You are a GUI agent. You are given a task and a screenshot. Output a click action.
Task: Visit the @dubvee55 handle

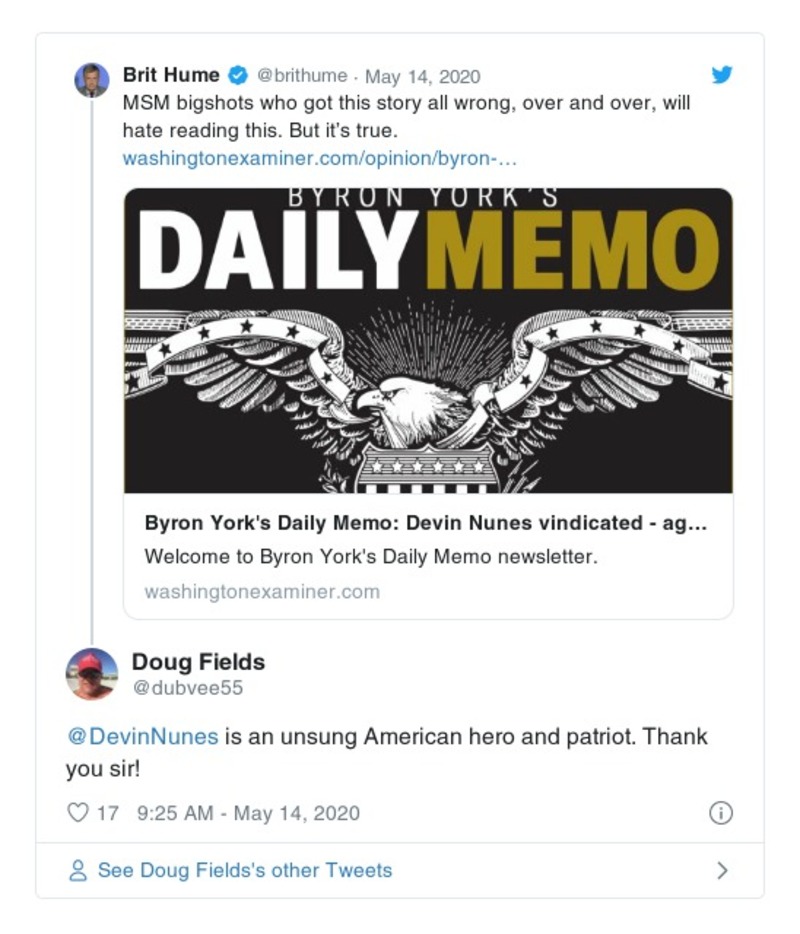click(187, 688)
